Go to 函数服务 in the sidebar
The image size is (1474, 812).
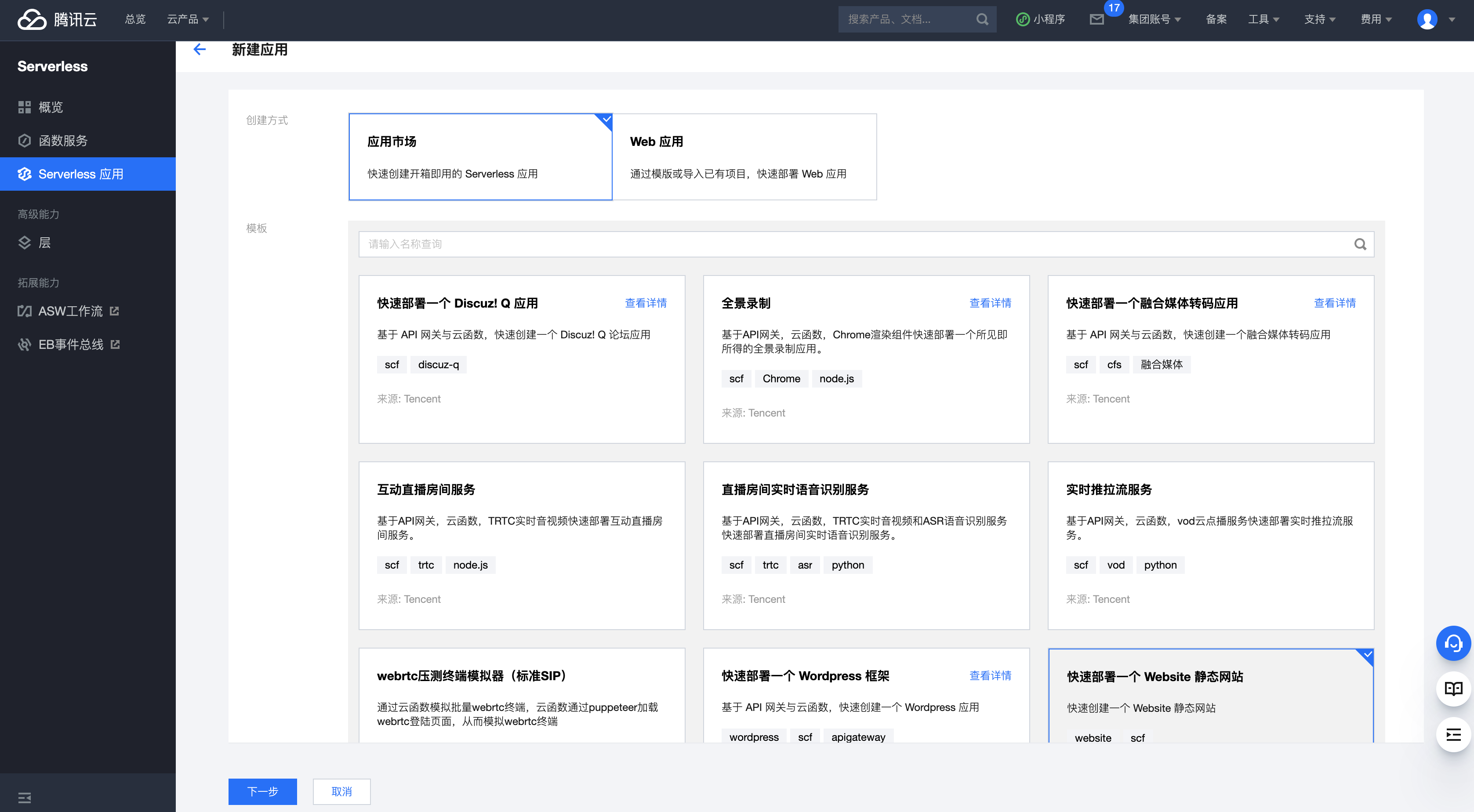click(x=87, y=141)
